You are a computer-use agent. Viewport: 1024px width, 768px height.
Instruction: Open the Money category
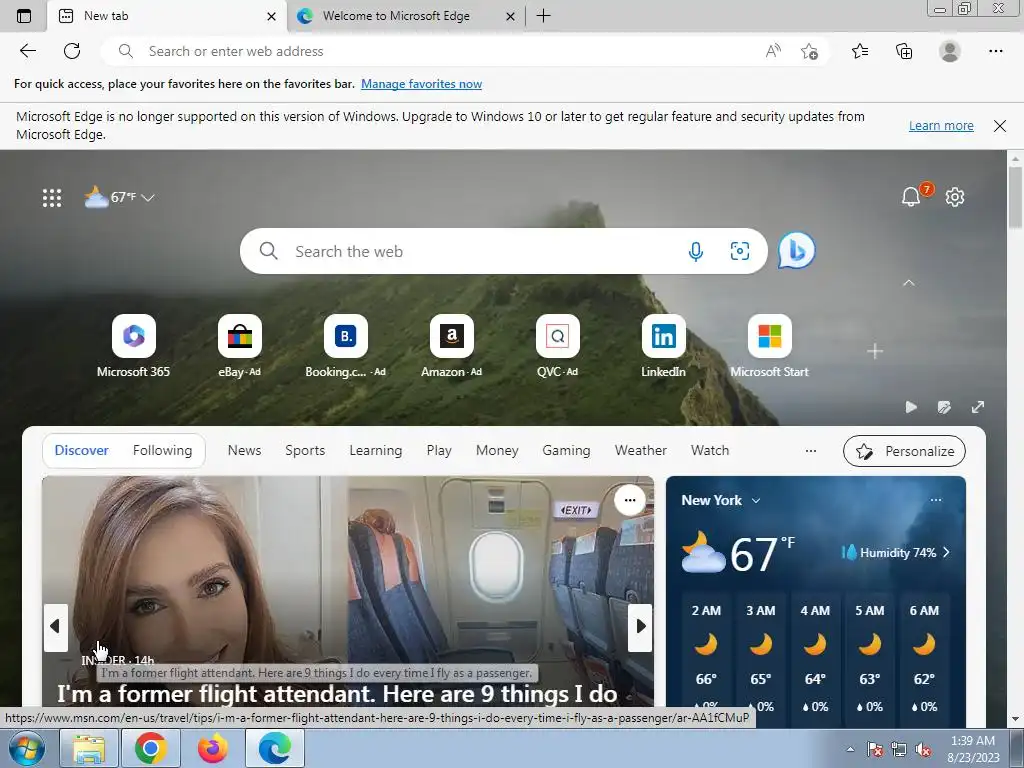click(x=497, y=451)
